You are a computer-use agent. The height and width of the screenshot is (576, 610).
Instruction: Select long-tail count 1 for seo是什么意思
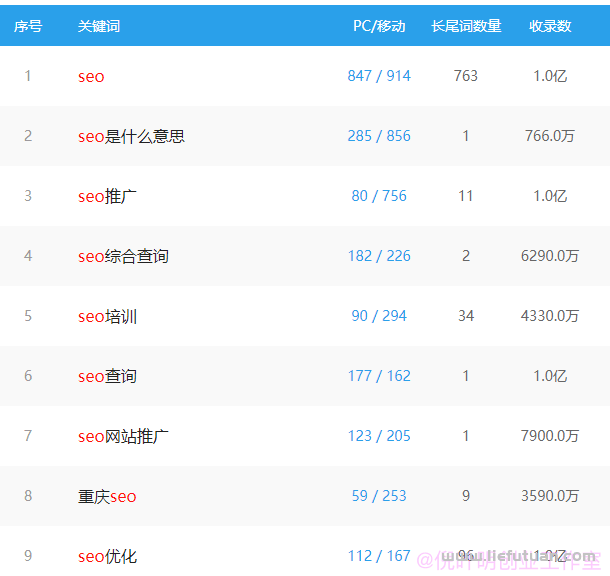coord(465,136)
